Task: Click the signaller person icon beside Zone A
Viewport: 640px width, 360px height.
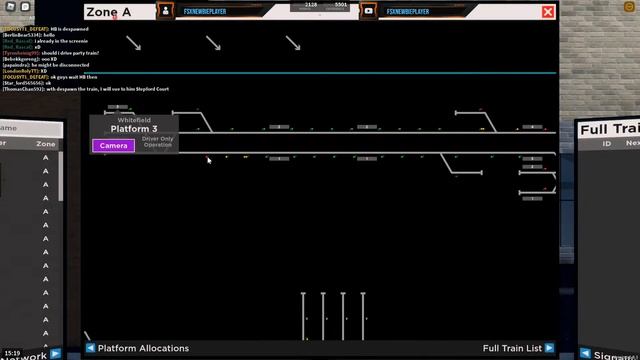Action: click(165, 11)
